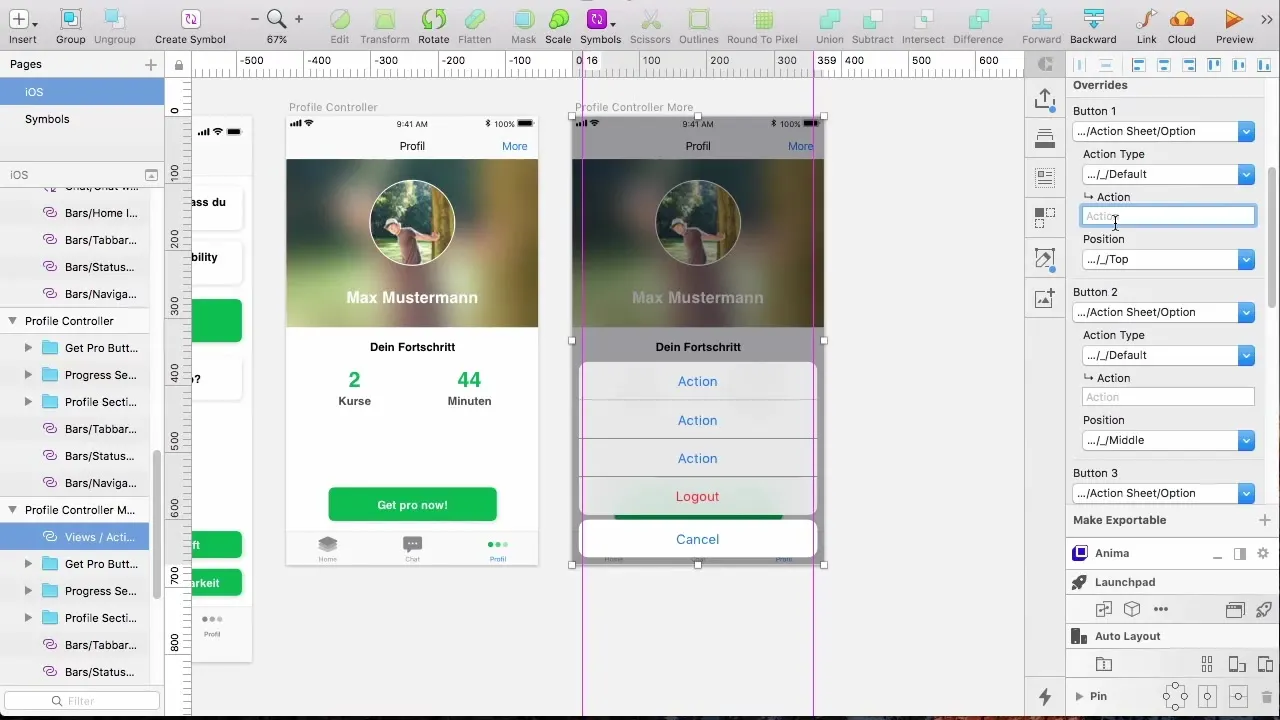Select the Edit tool in the toolbar
The image size is (1280, 720).
tap(340, 19)
